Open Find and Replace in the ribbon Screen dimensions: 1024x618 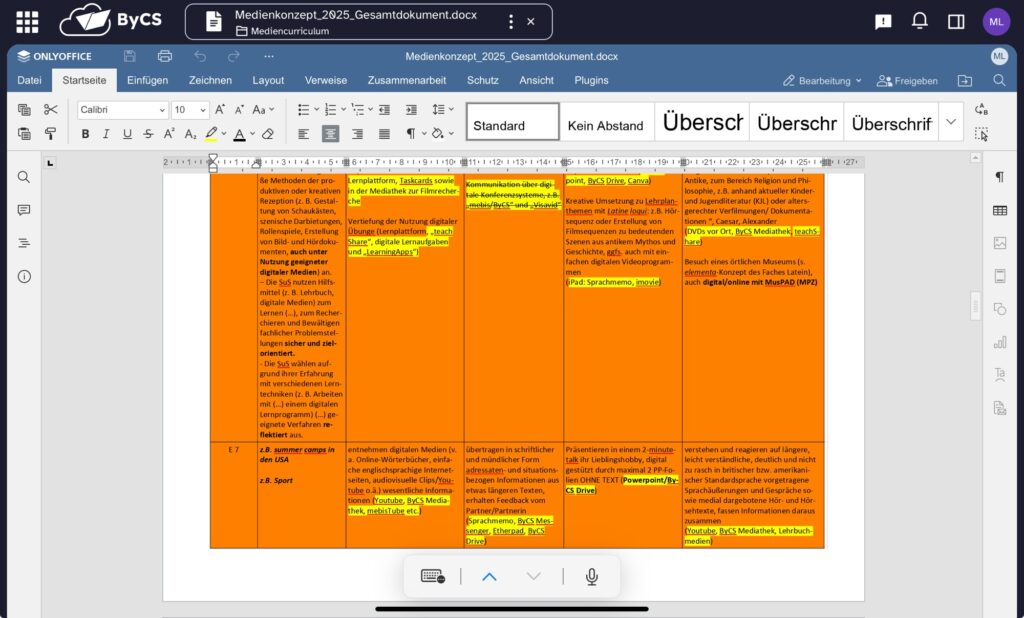[x=981, y=109]
